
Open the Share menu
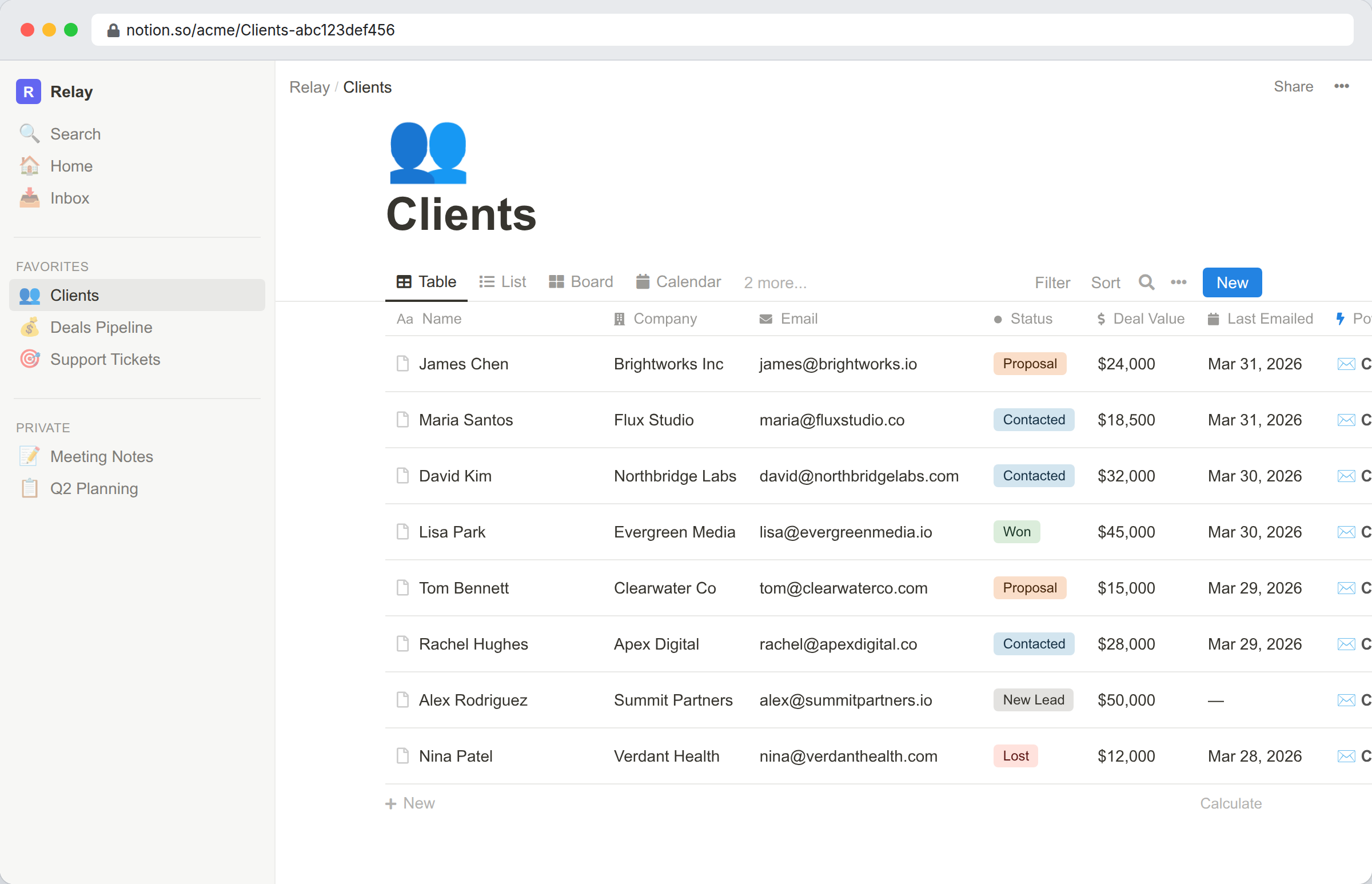click(x=1293, y=86)
